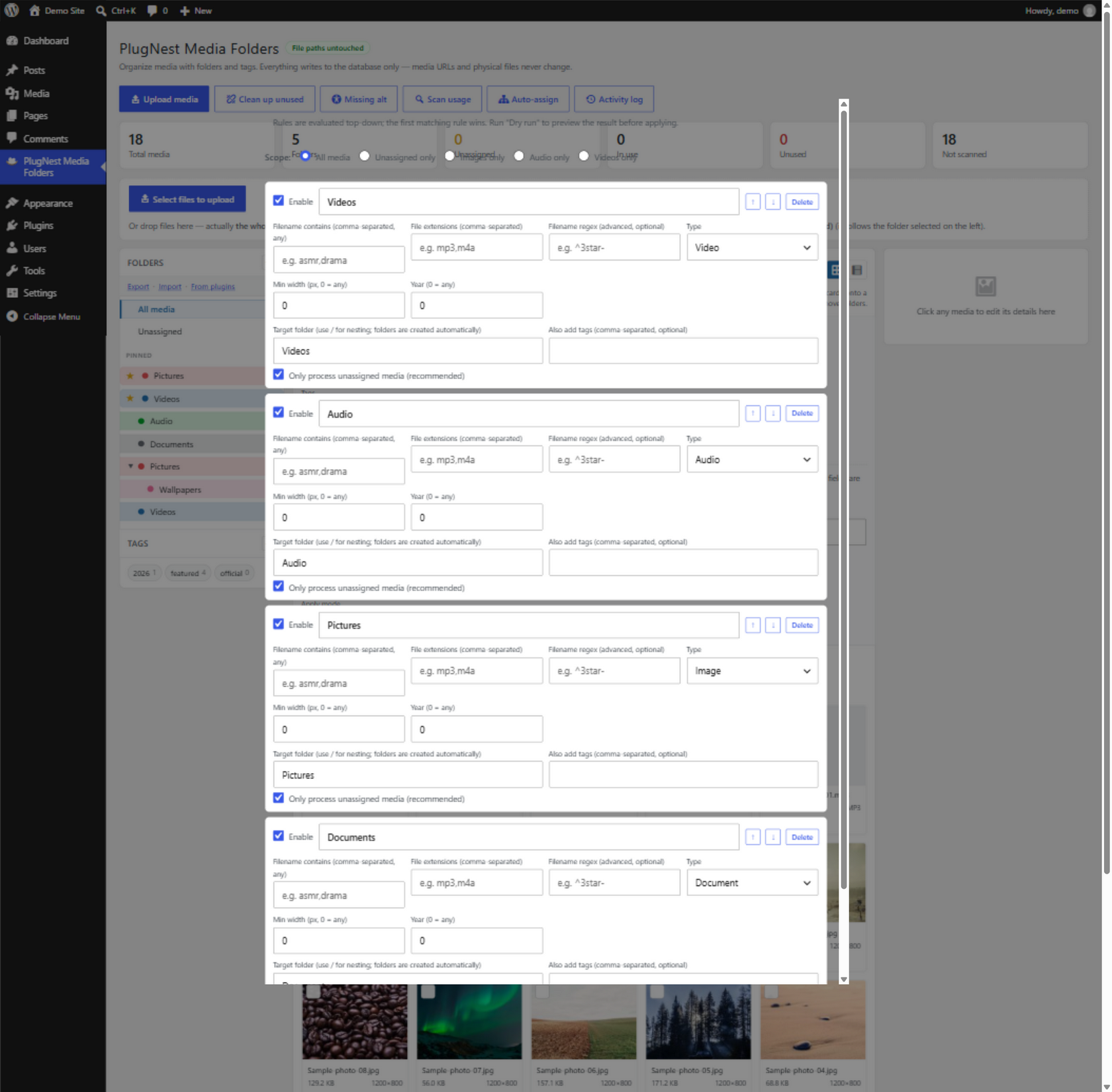Open Type dropdown showing Image

752,671
